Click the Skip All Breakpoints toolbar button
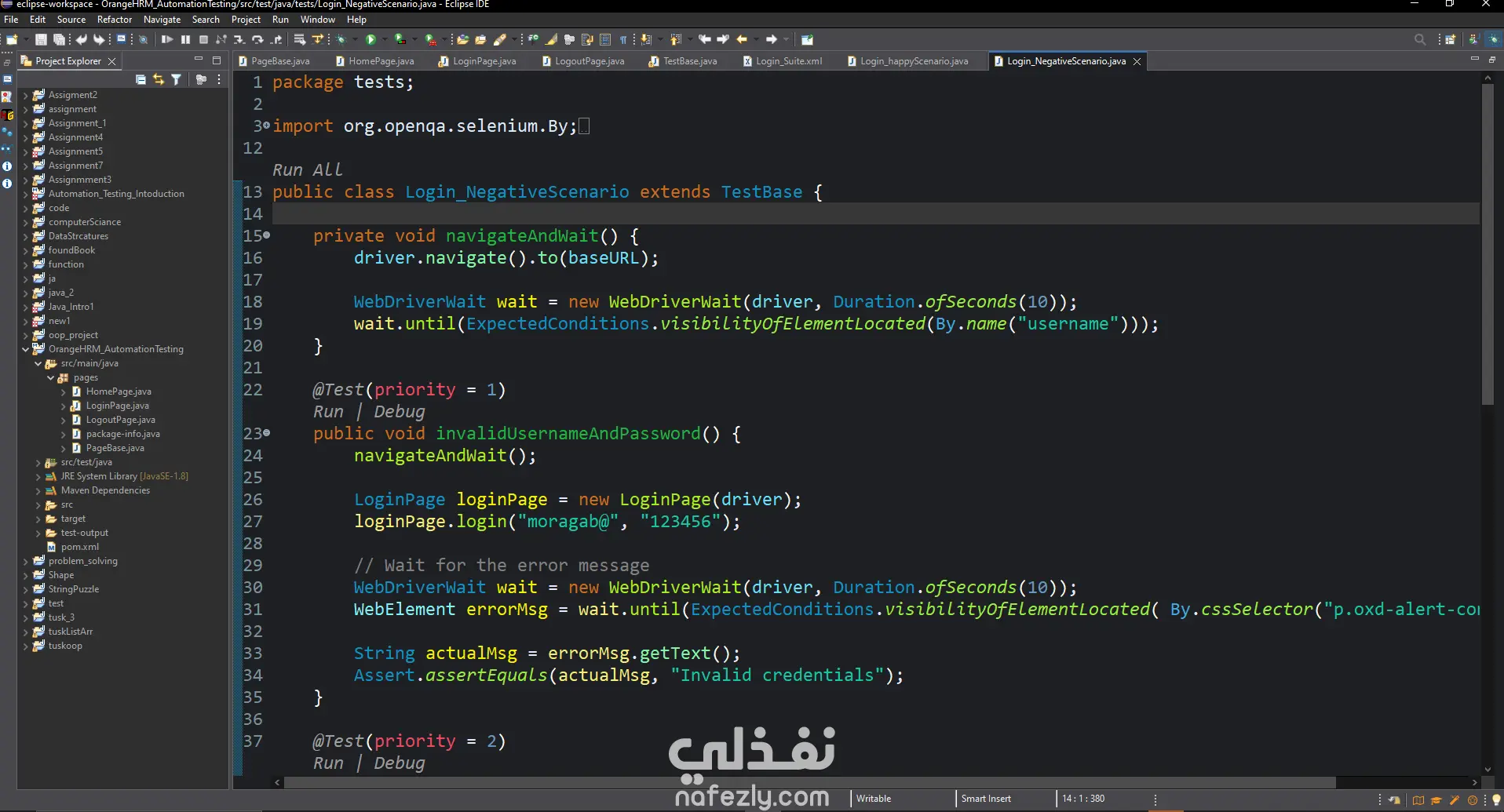This screenshot has width=1504, height=812. click(144, 39)
